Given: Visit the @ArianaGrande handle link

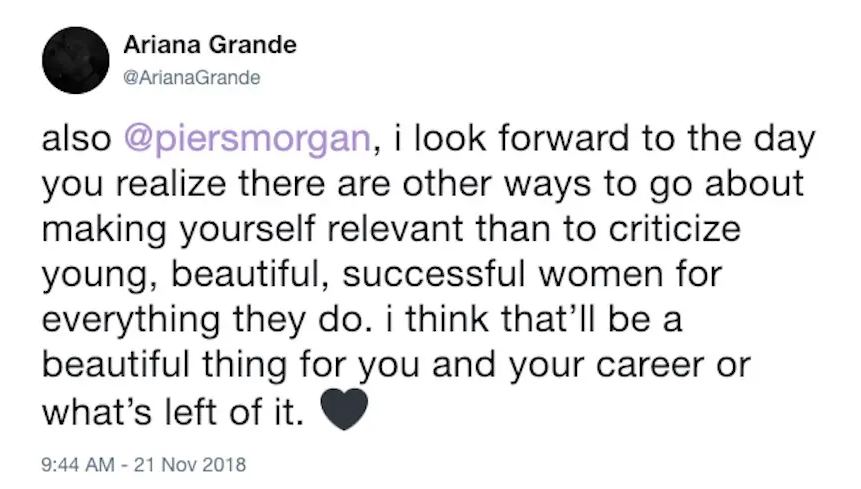Looking at the screenshot, I should [x=192, y=77].
